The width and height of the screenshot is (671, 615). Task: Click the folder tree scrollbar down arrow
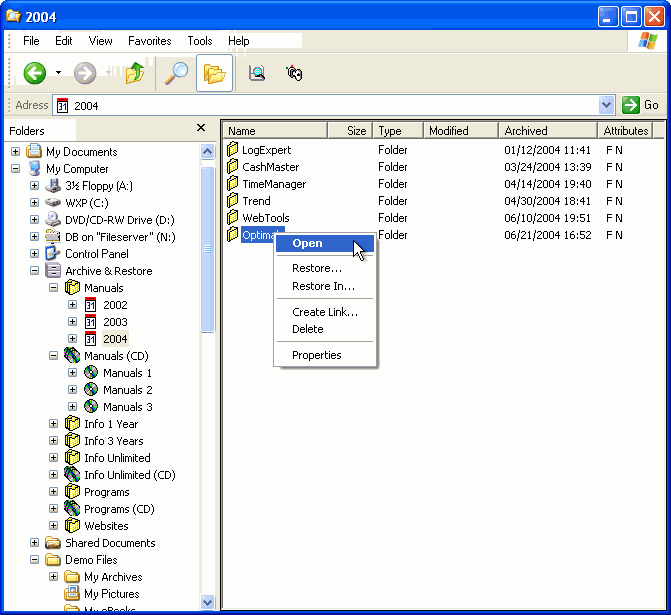(x=208, y=603)
